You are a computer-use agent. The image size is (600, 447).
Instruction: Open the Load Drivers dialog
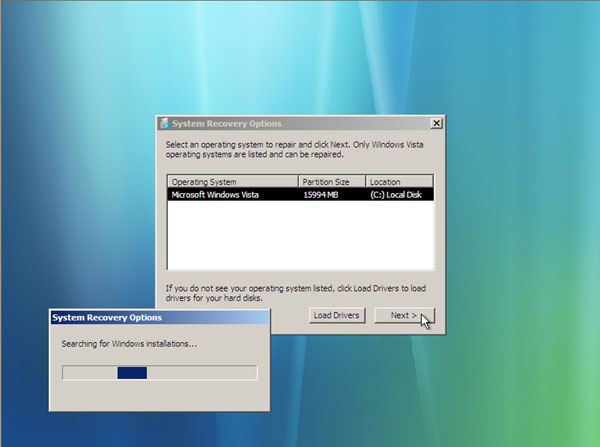coord(337,315)
